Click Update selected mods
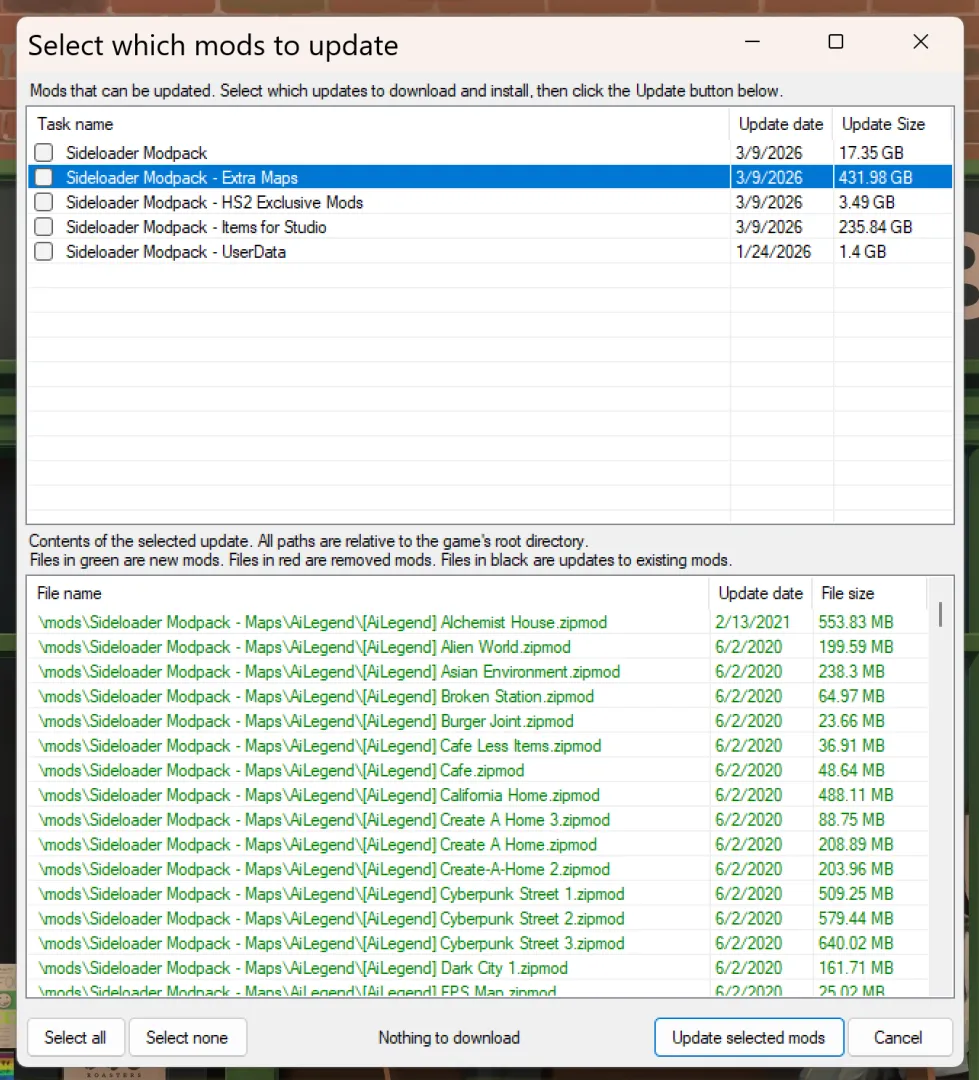Screen dimensions: 979x1080 pyautogui.click(x=748, y=1037)
